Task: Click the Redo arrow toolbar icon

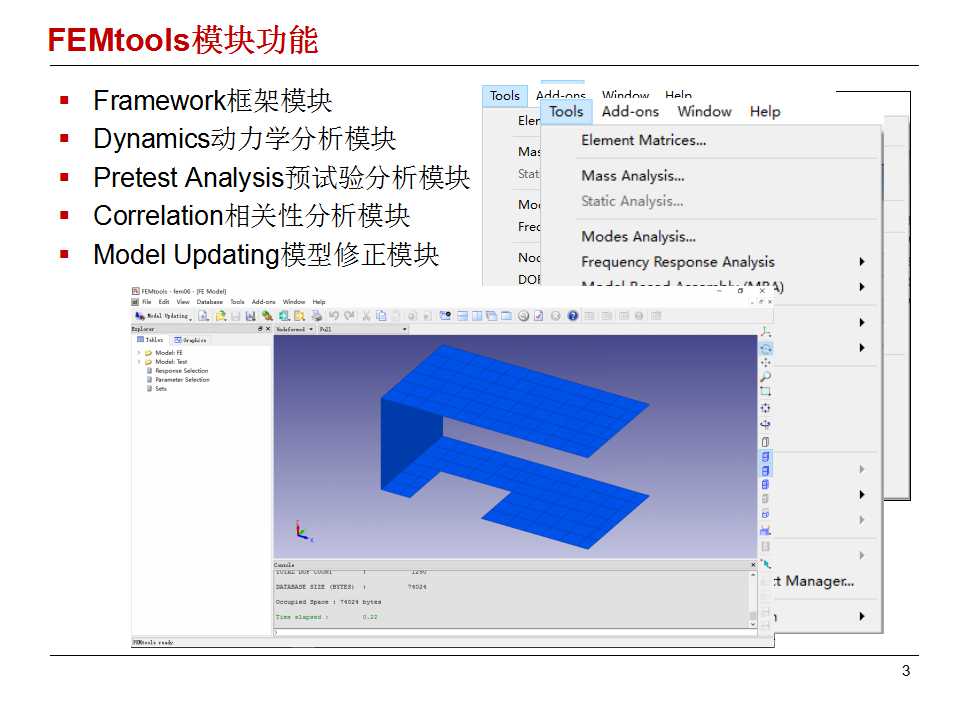Action: click(350, 316)
